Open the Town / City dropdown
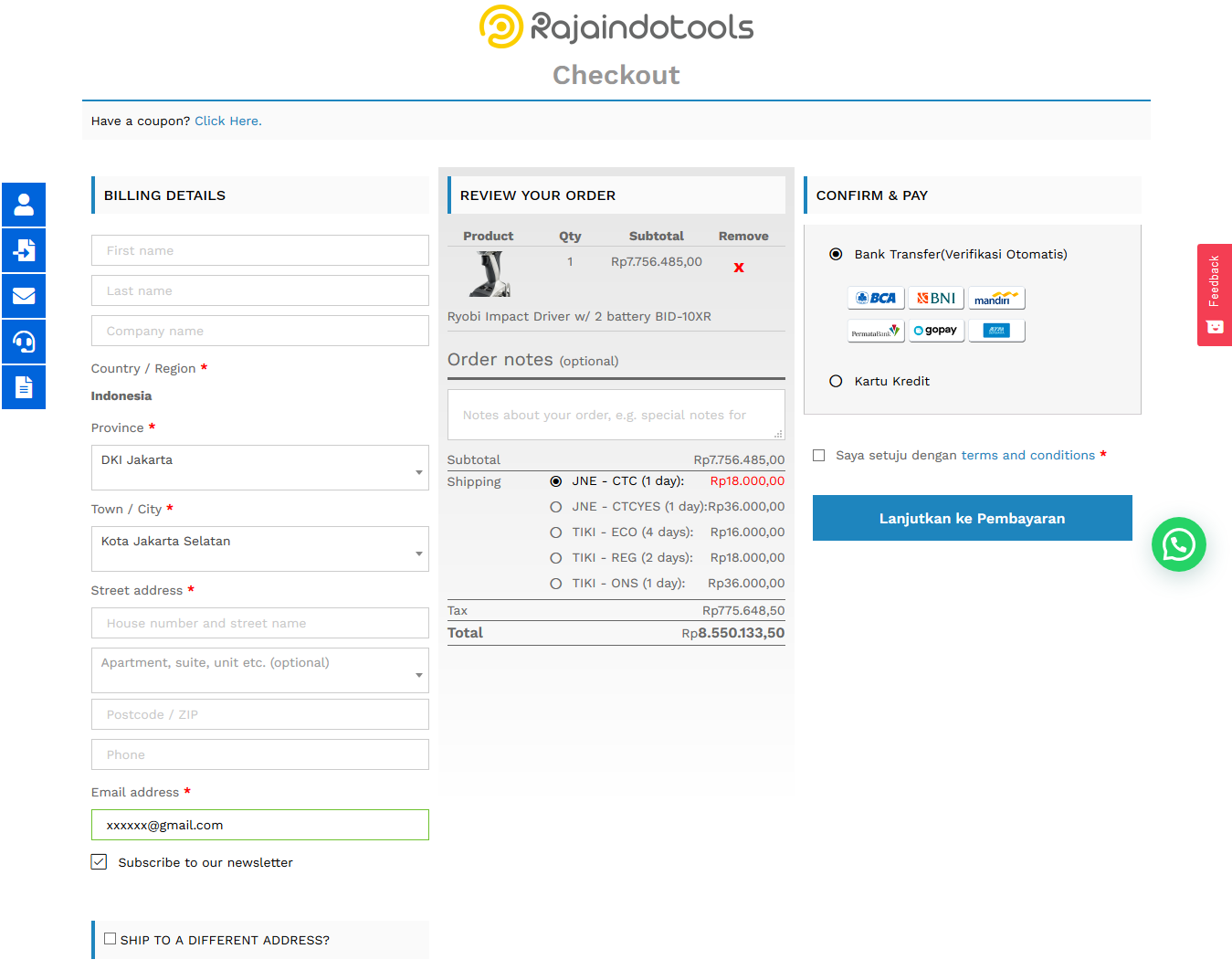The height and width of the screenshot is (970, 1232). (x=260, y=549)
